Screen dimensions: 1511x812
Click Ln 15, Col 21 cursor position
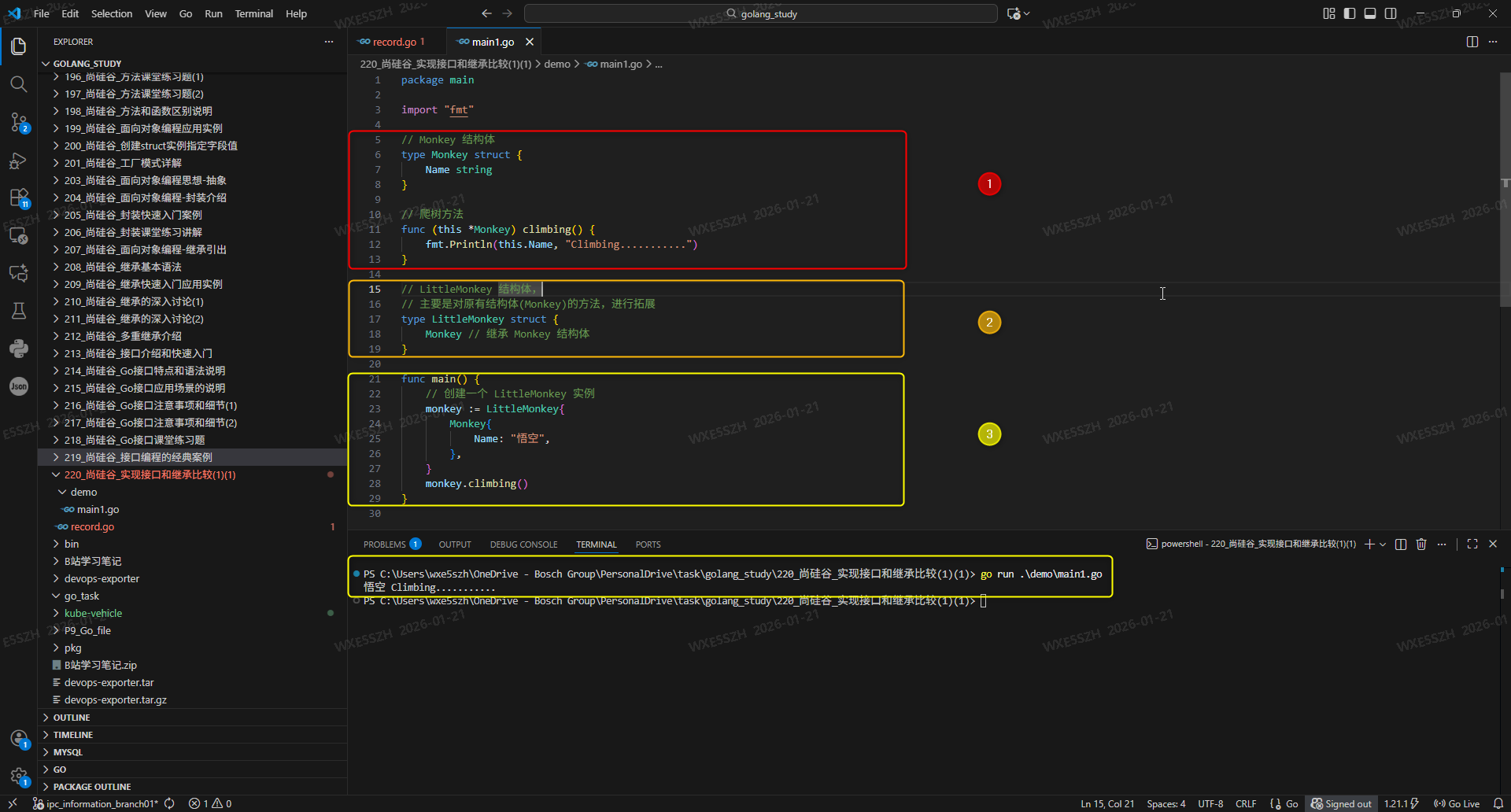(x=1107, y=803)
